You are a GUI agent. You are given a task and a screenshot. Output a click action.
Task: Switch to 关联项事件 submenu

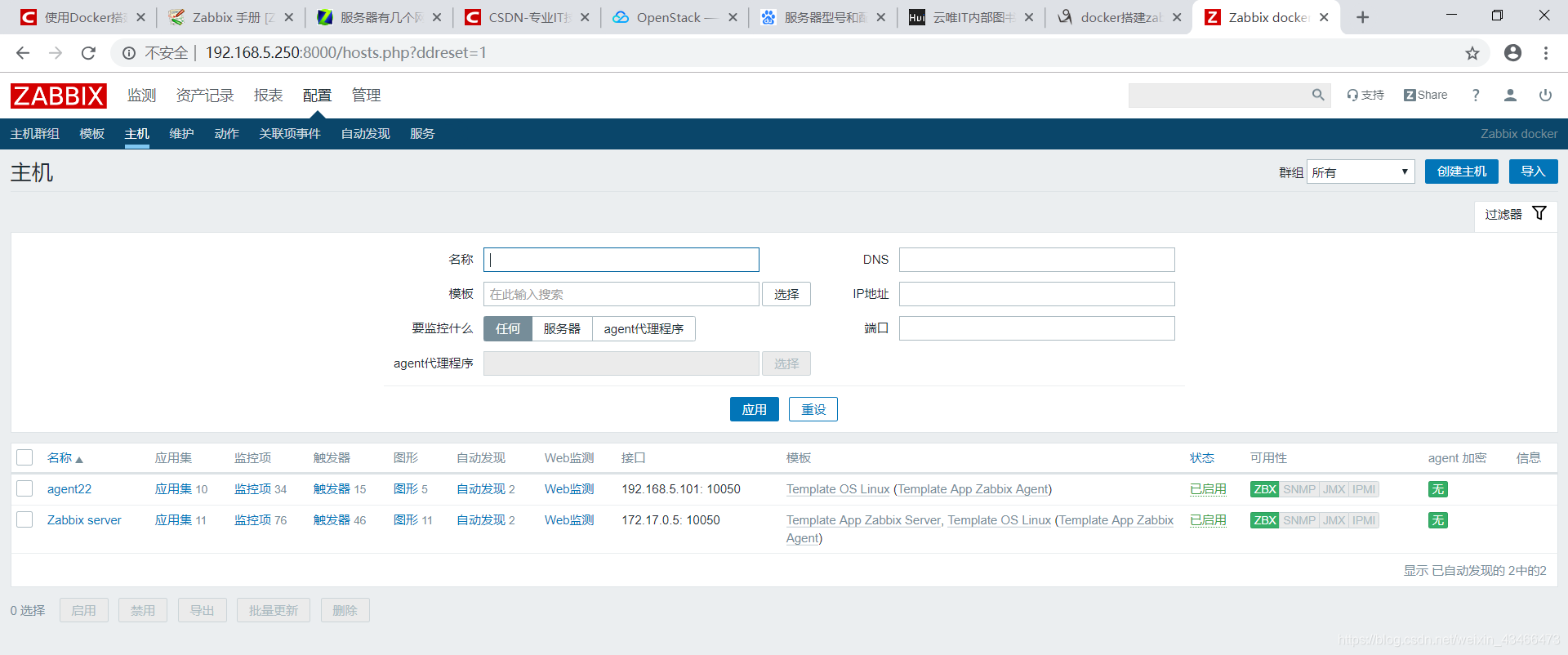290,133
